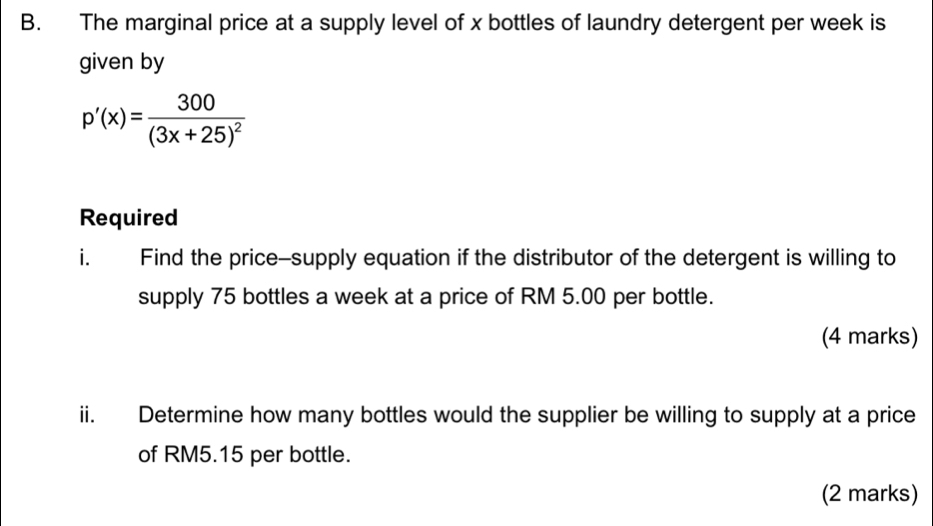The height and width of the screenshot is (526, 933).
Task: Click the "(4 marks)" label
Action: pos(869,336)
